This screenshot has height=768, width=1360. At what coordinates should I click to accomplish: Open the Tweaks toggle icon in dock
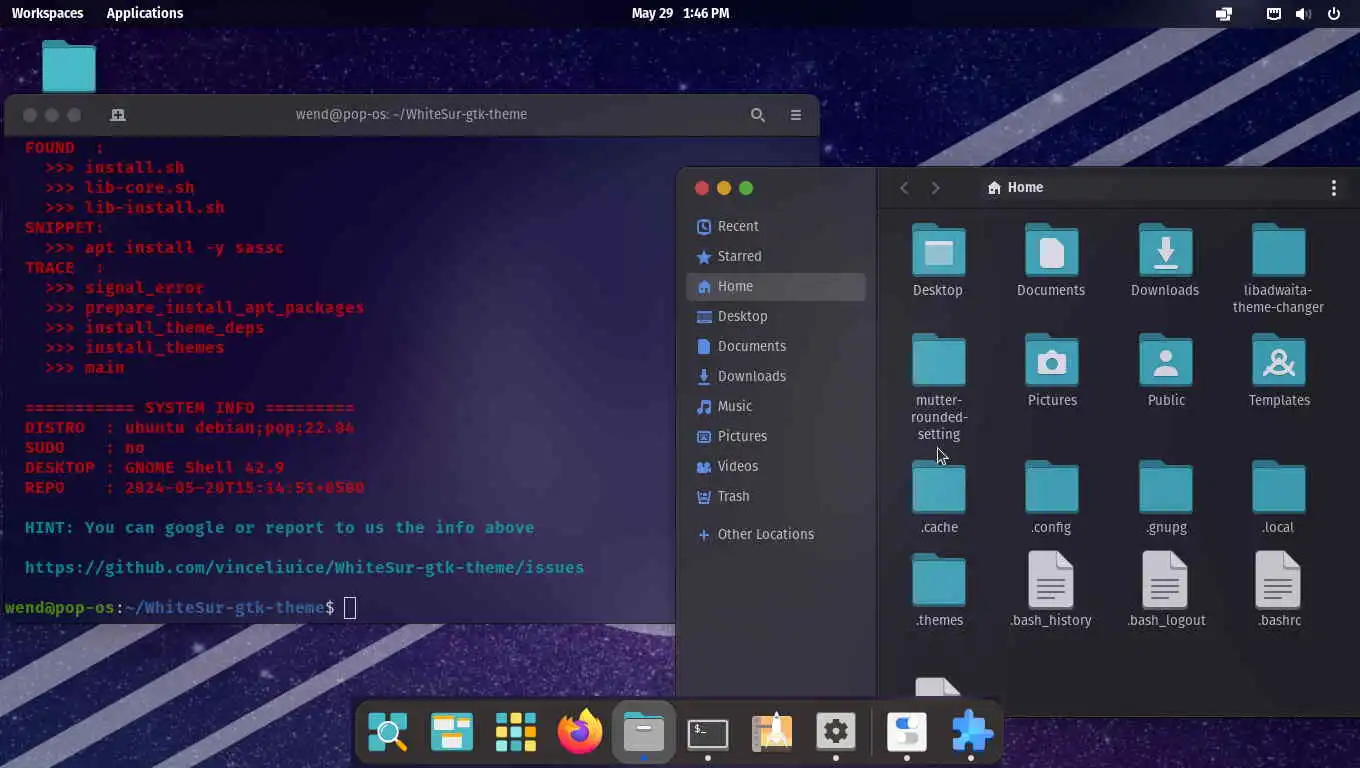[907, 733]
